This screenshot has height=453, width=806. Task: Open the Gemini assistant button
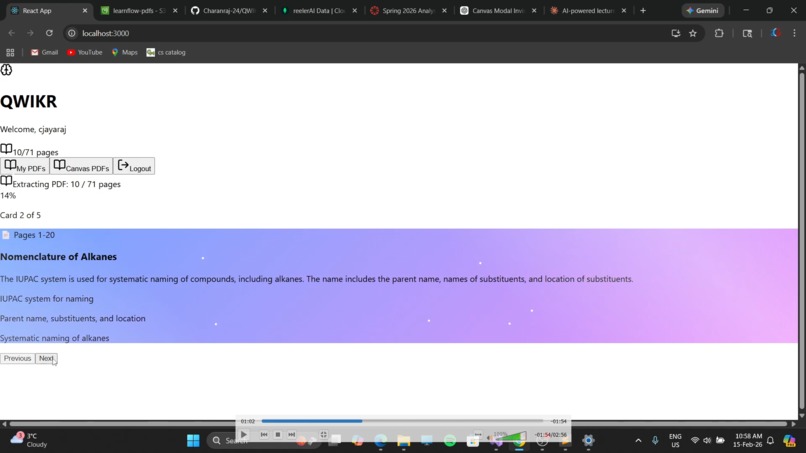click(703, 10)
